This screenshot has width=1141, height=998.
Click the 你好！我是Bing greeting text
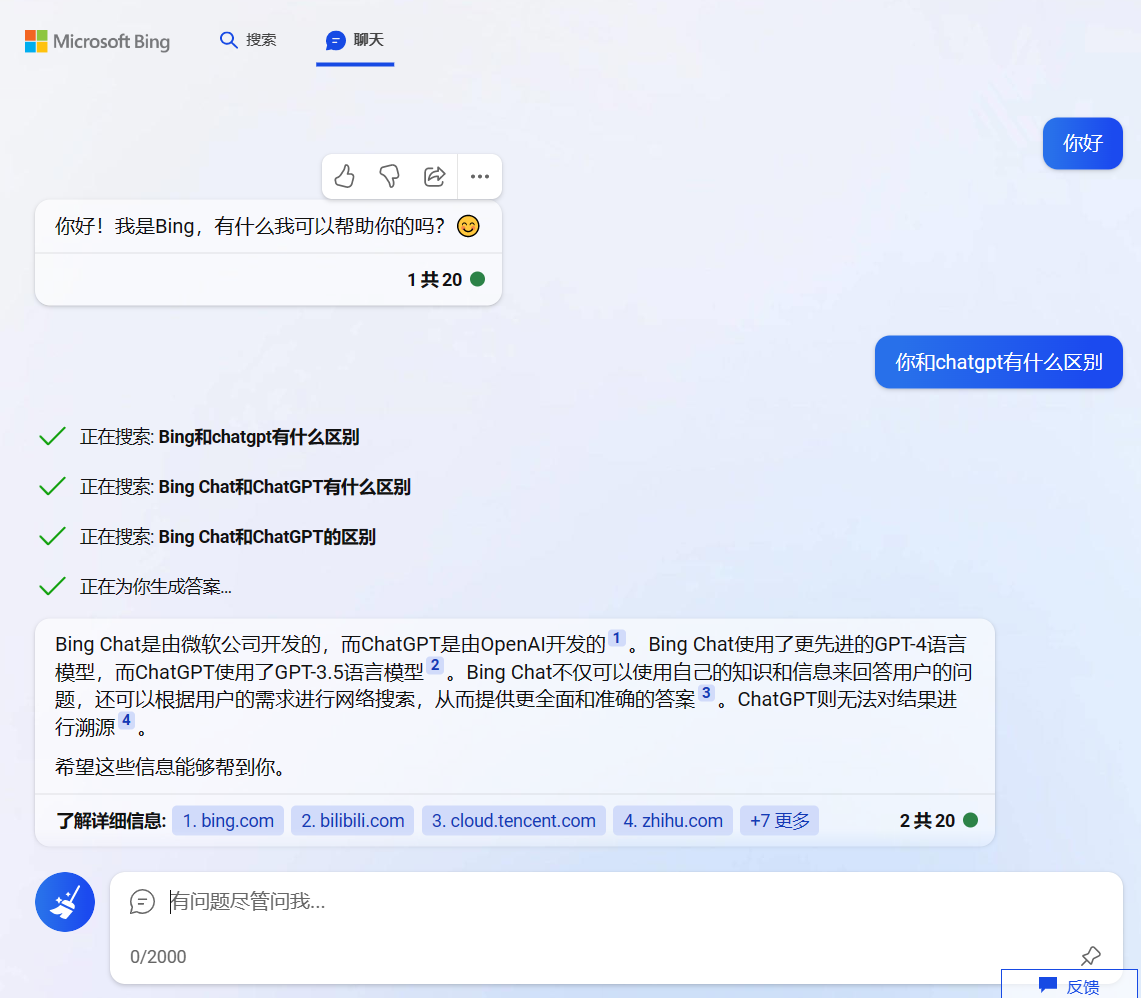[268, 226]
